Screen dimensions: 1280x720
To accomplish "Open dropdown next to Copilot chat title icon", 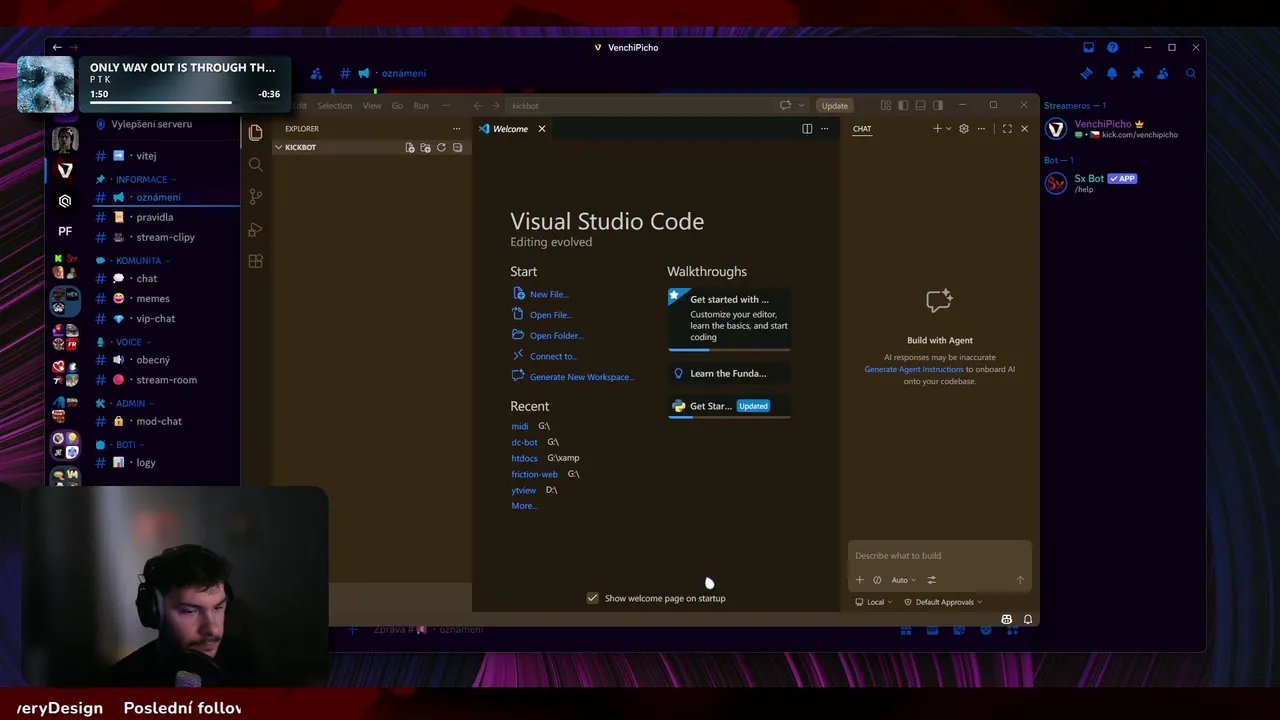I will click(801, 105).
